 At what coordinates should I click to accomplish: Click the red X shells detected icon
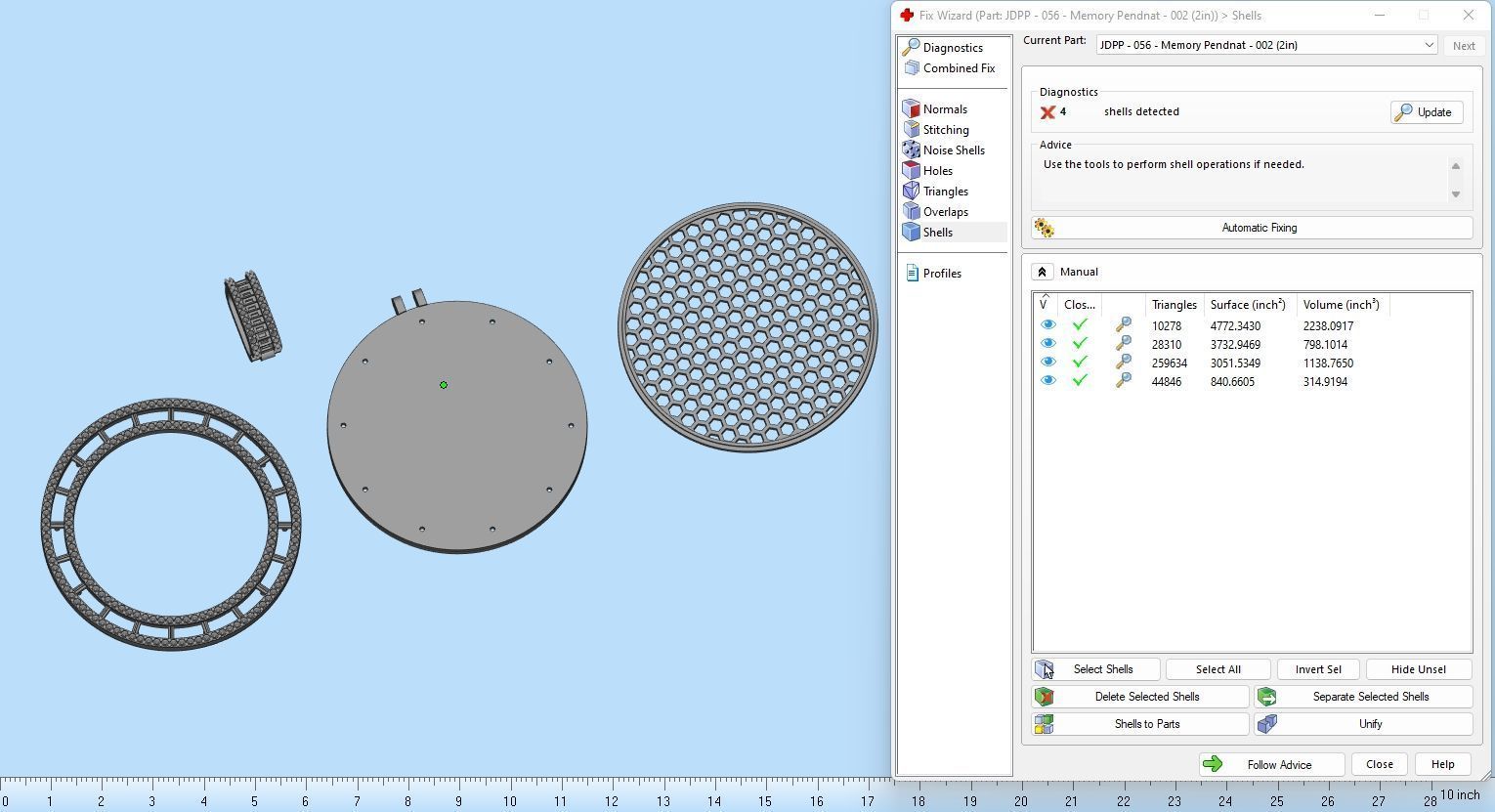click(x=1047, y=112)
